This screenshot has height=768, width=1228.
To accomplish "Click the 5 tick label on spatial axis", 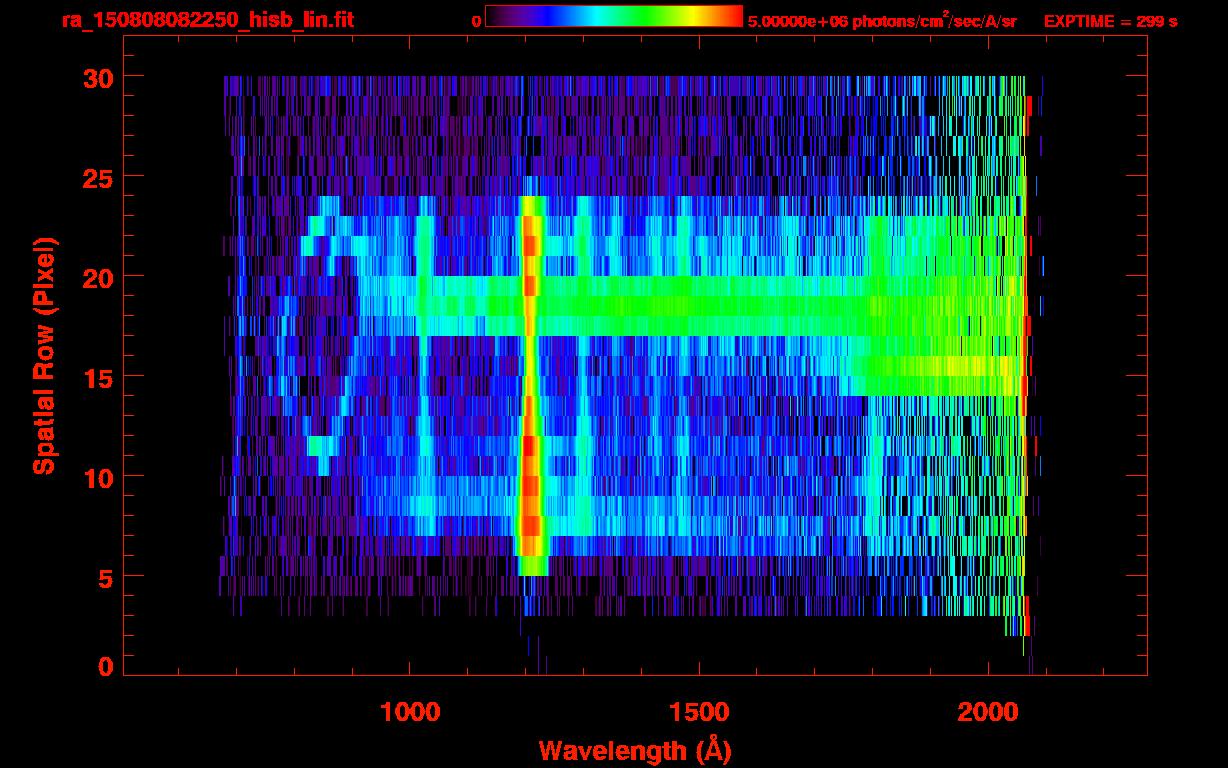I will [105, 577].
